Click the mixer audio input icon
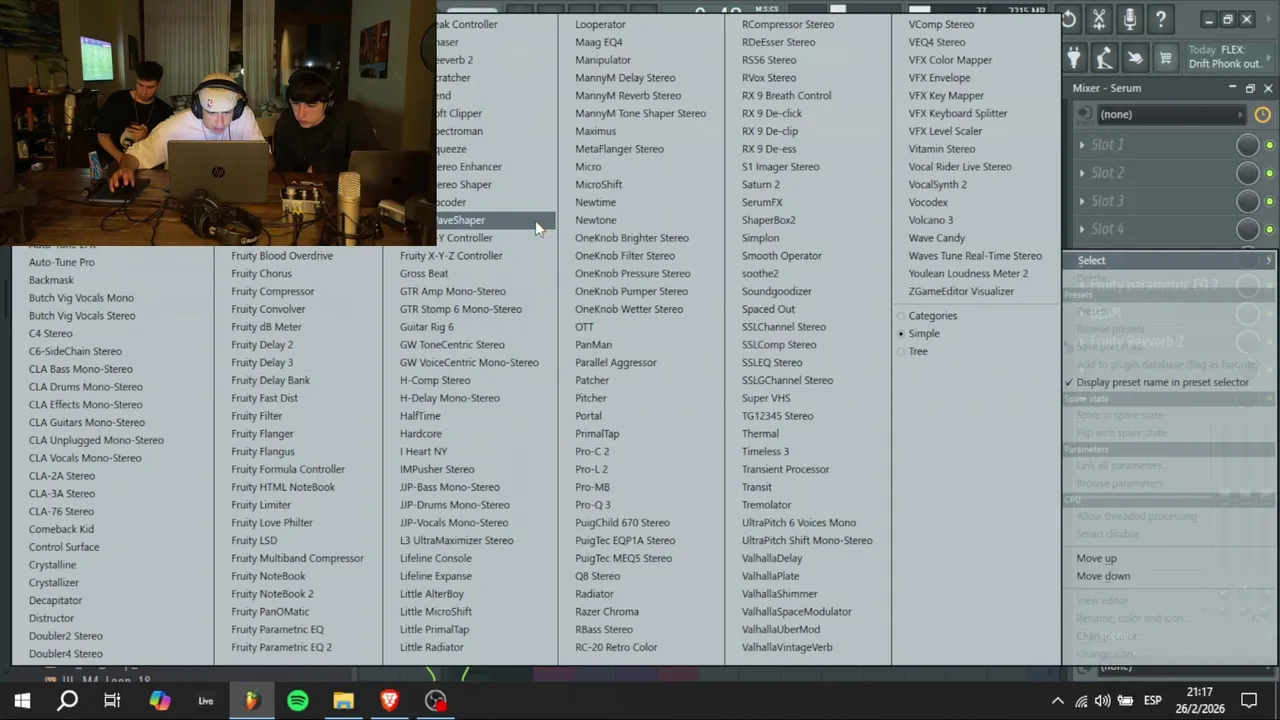This screenshot has width=1280, height=720. click(x=1084, y=114)
